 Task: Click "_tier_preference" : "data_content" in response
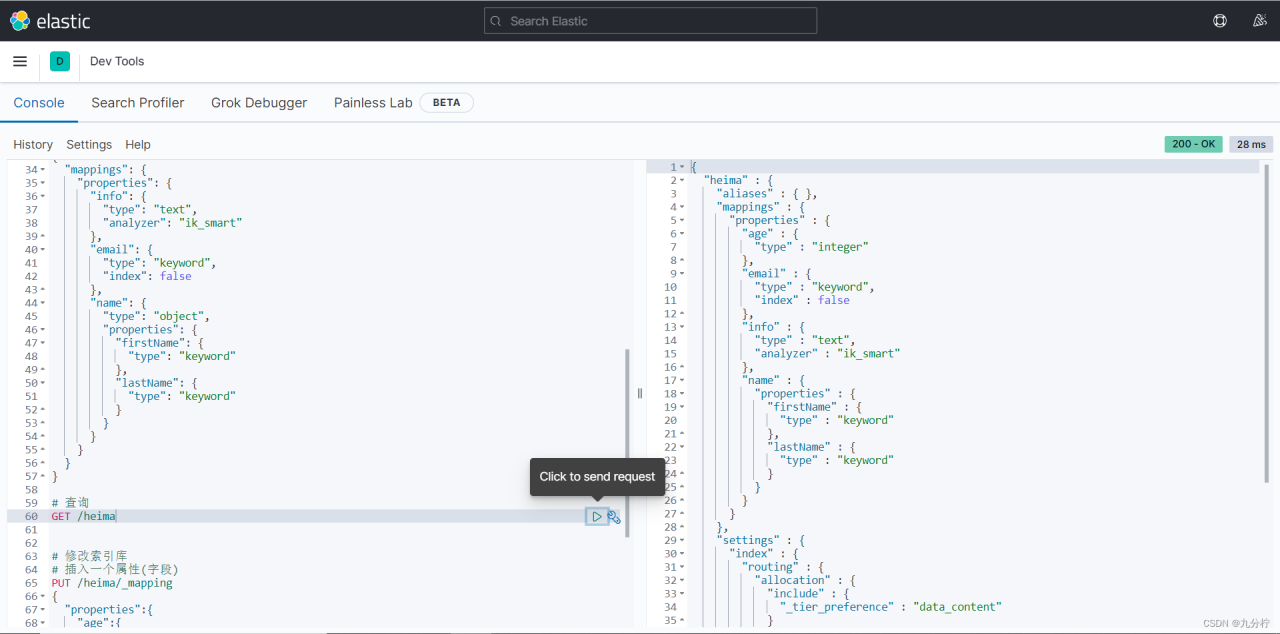click(890, 607)
